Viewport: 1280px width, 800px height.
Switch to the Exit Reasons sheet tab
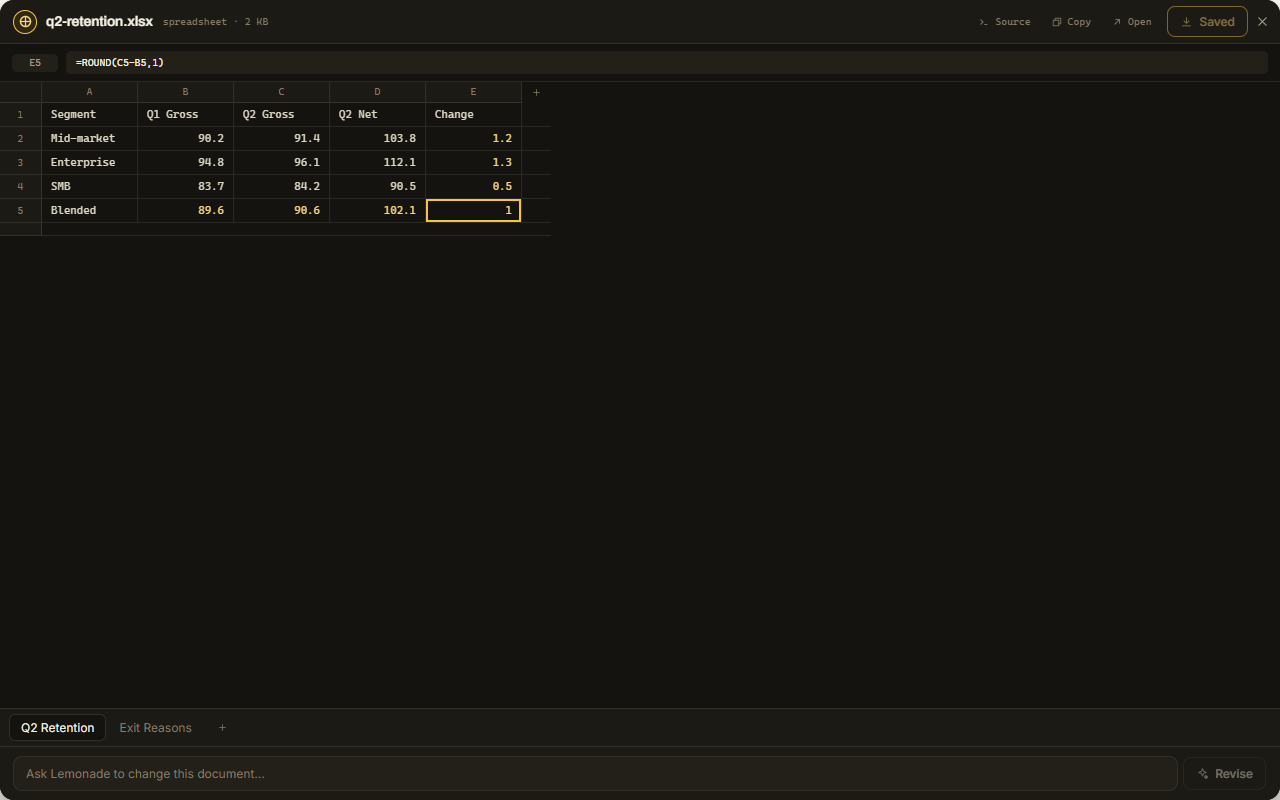pos(155,728)
